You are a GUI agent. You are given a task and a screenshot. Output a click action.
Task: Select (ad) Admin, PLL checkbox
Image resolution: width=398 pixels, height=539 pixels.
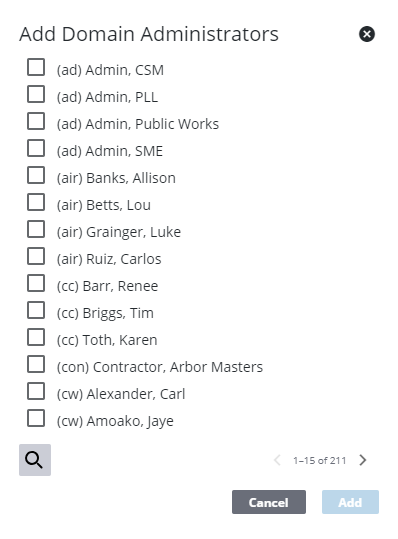36,94
